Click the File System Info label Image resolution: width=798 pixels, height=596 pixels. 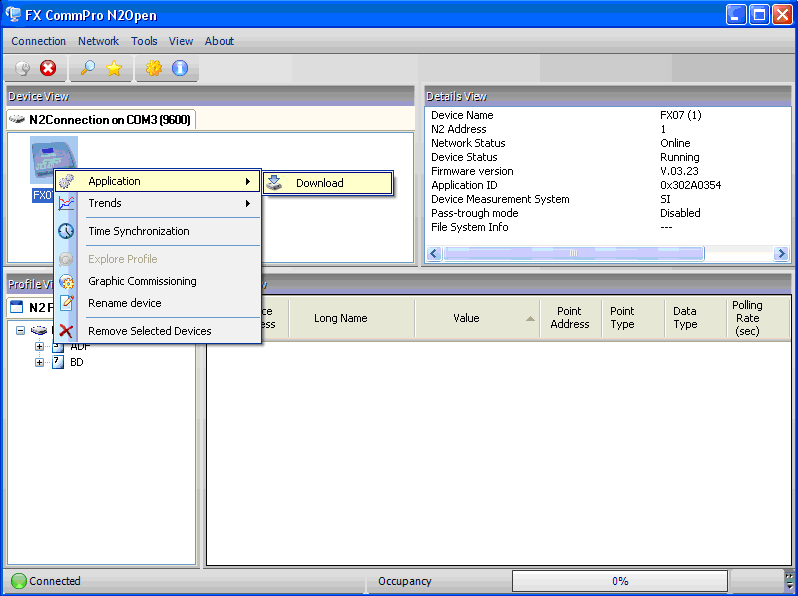point(469,227)
